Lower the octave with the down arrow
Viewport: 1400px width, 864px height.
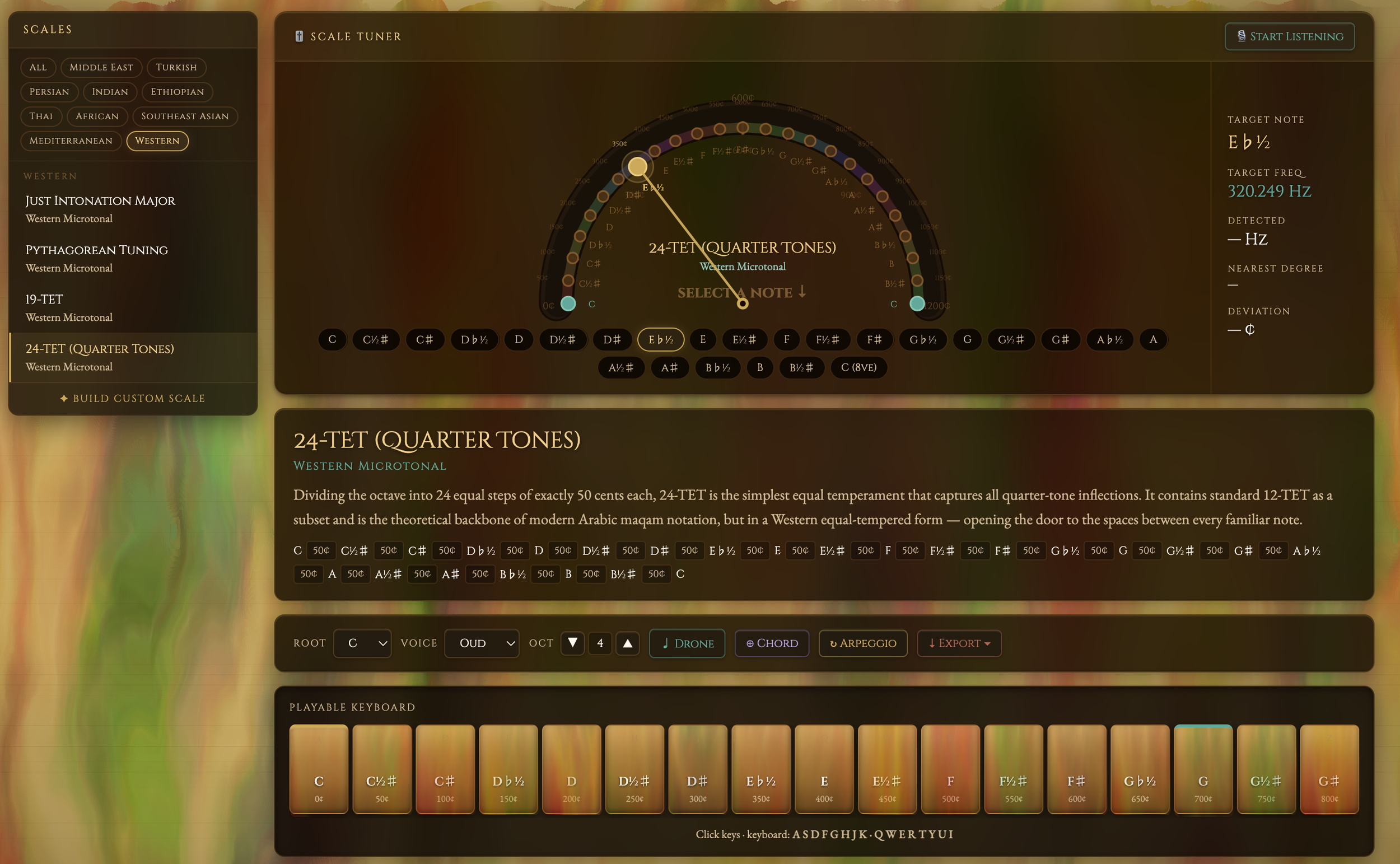pos(572,643)
